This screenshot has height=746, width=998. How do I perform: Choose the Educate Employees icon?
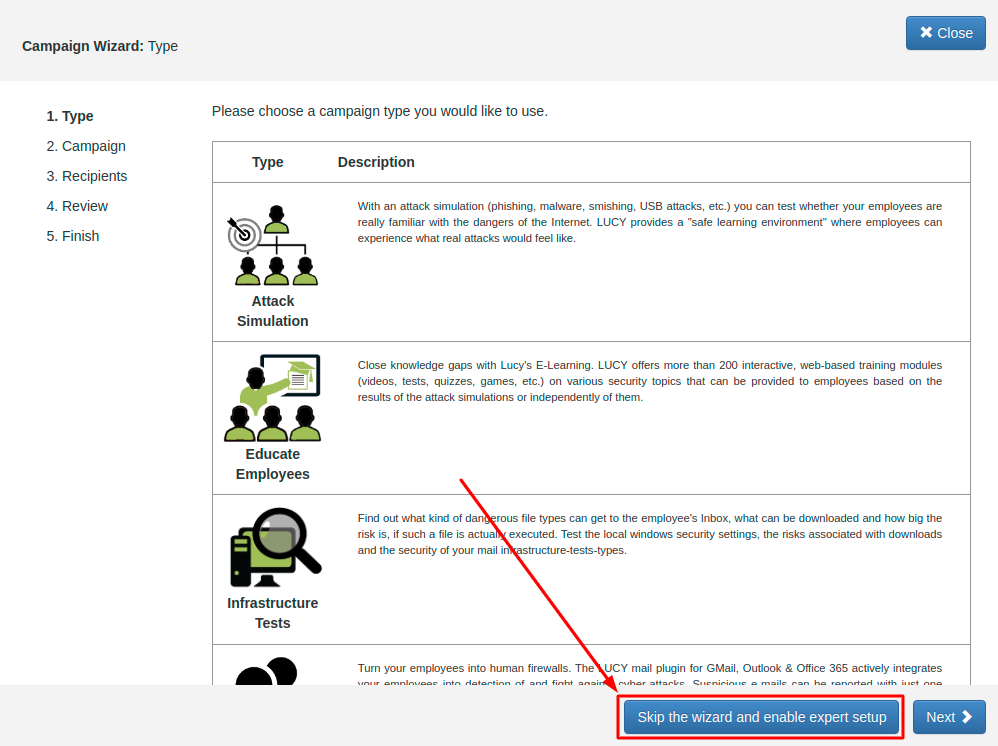pyautogui.click(x=272, y=398)
